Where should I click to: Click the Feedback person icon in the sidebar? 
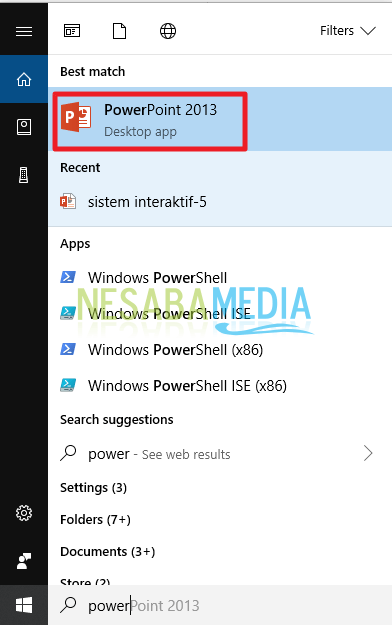tap(24, 561)
